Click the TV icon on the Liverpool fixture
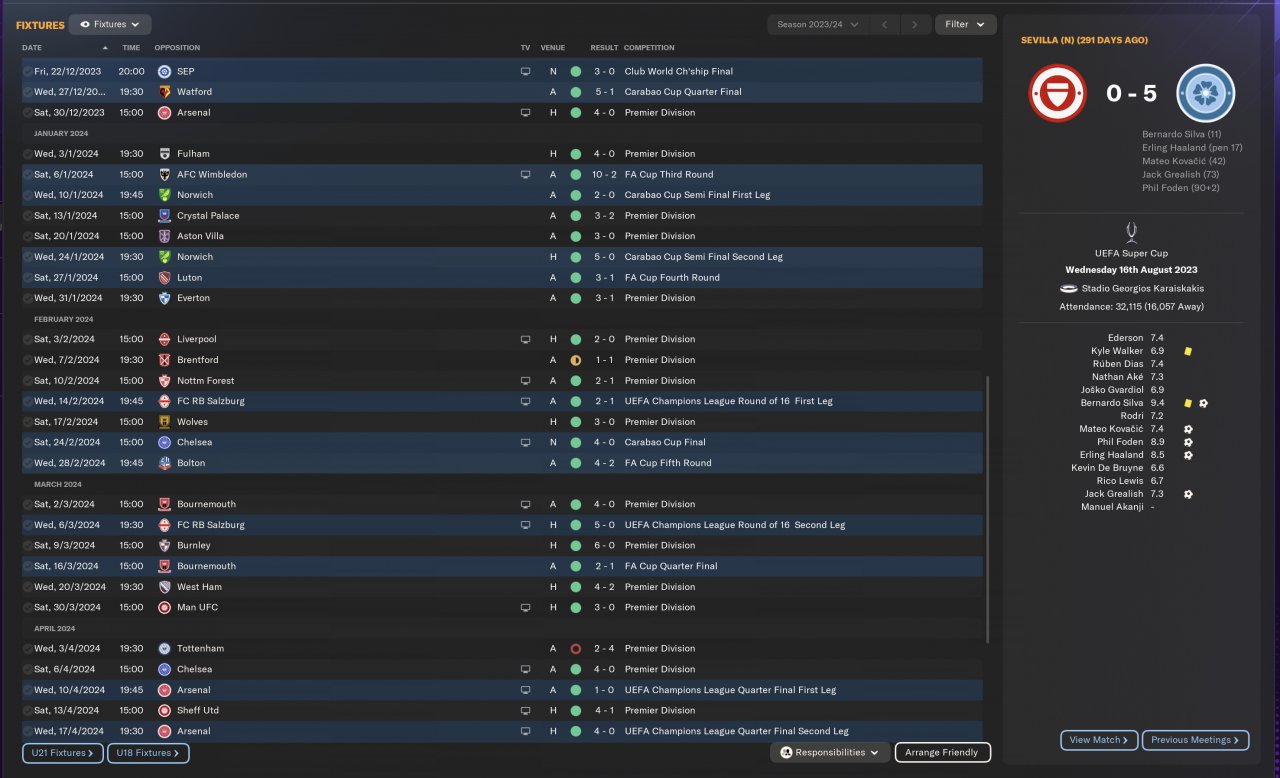1280x778 pixels. [x=525, y=340]
